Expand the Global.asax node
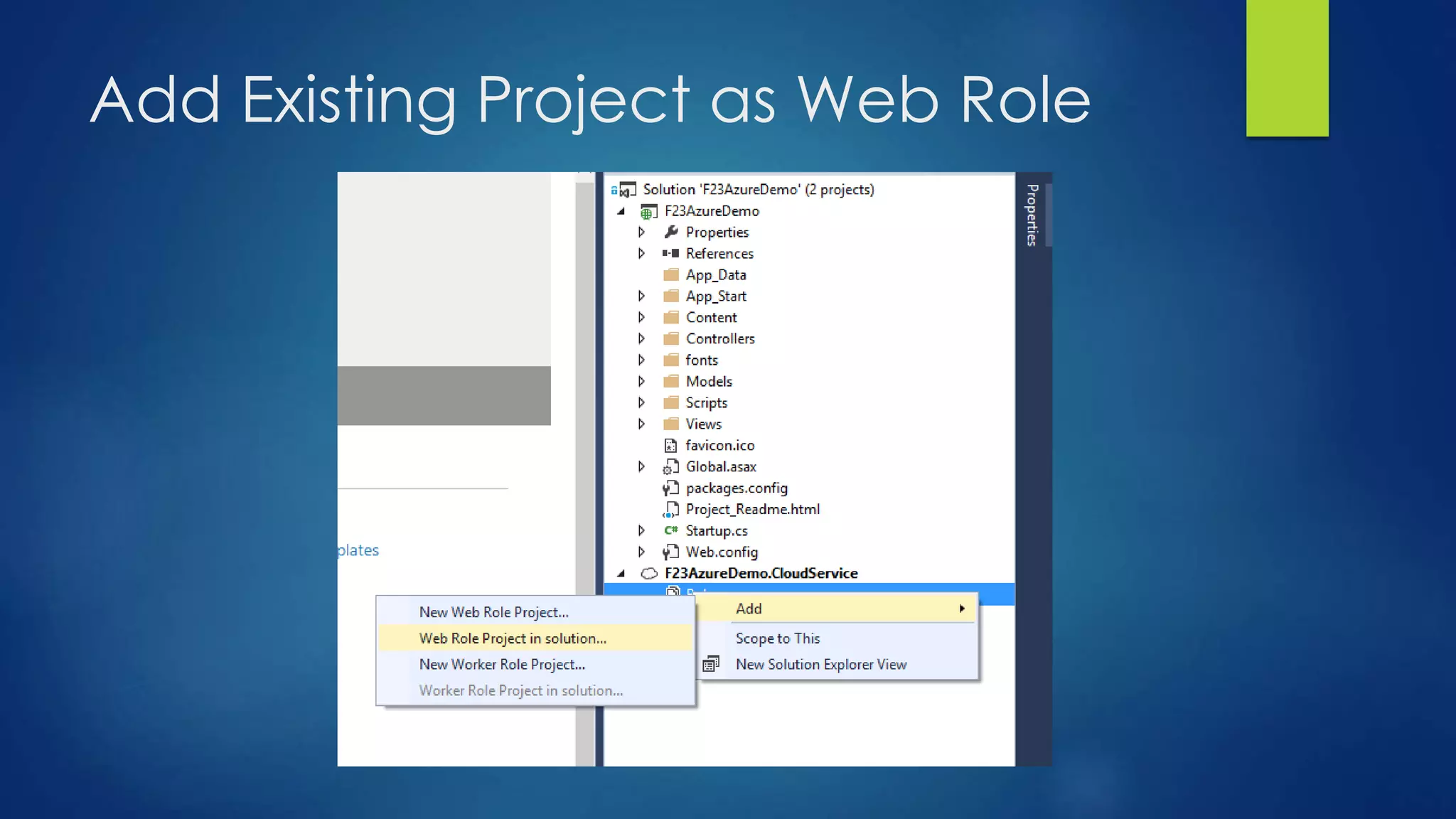The image size is (1456, 819). [x=641, y=466]
